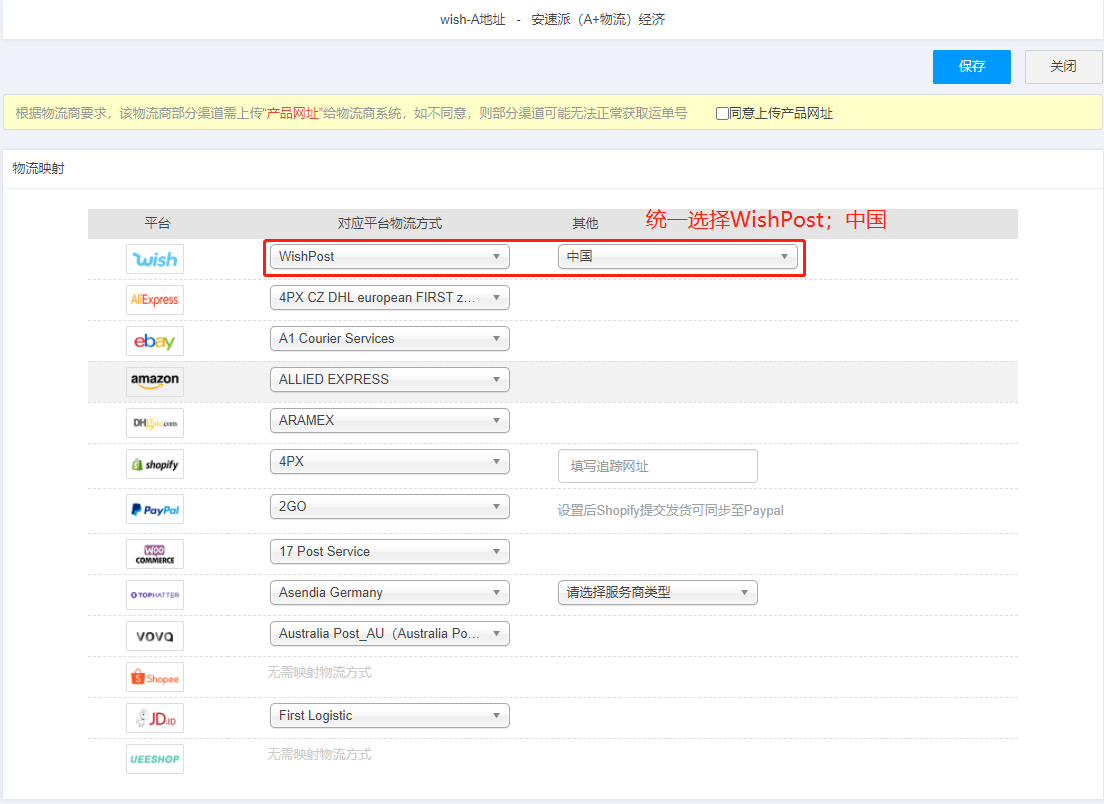Screen dimensions: 1104x804
Task: Click the Wish platform logo
Action: (155, 259)
